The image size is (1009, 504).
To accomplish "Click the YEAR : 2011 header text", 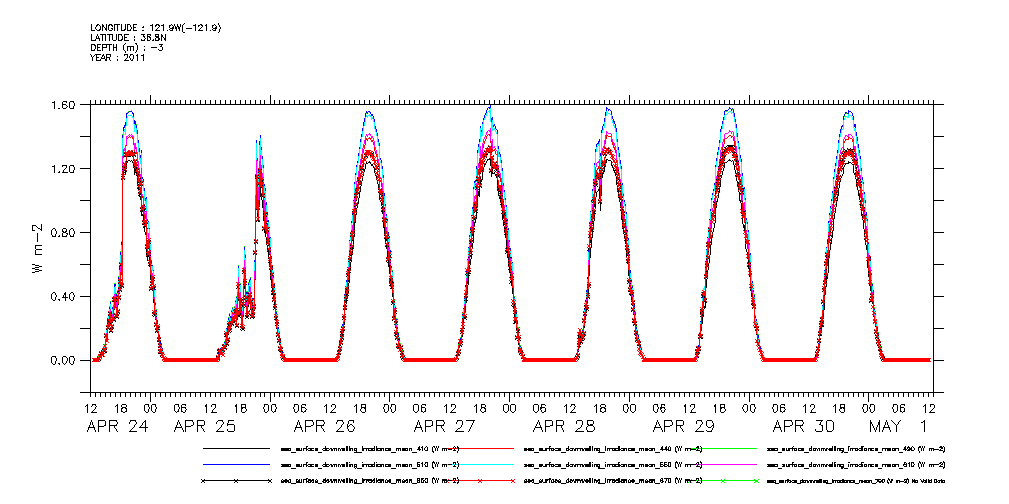I will [118, 58].
